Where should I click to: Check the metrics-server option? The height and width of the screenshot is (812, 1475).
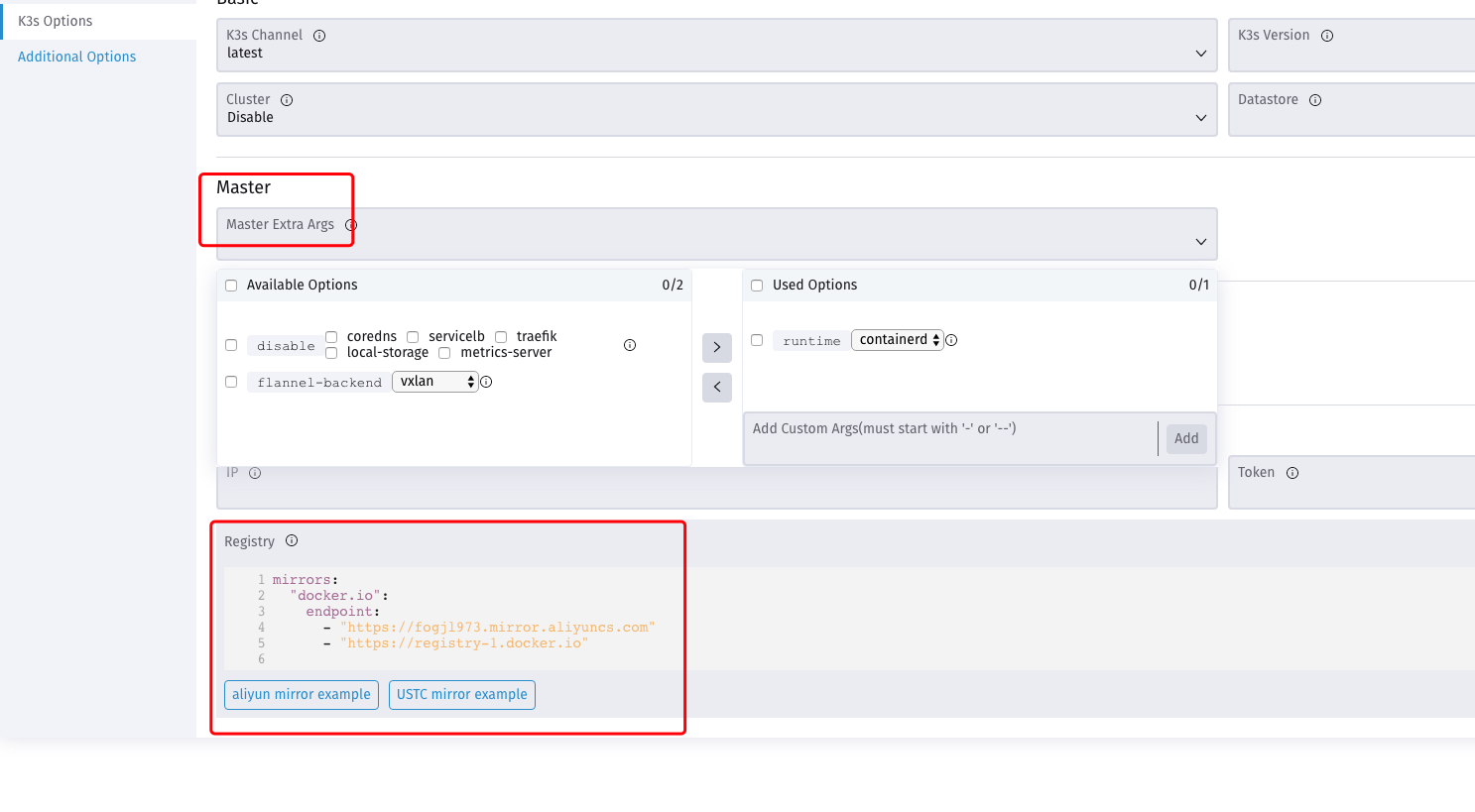click(x=443, y=352)
